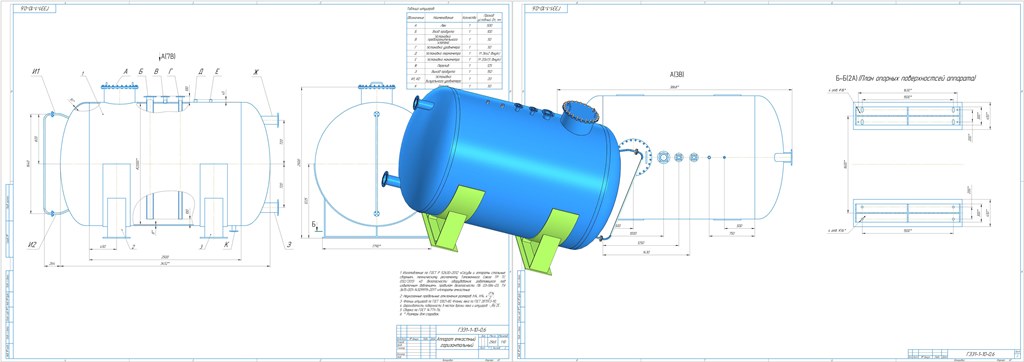The height and width of the screenshot is (362, 1024).
Task: Click the large round flange on top view
Action: point(634,157)
